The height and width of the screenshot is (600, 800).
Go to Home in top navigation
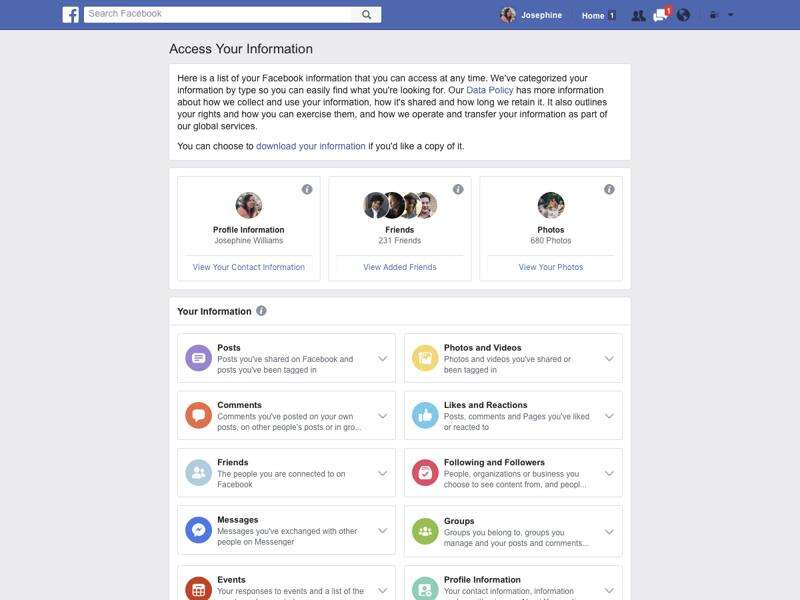coord(593,16)
